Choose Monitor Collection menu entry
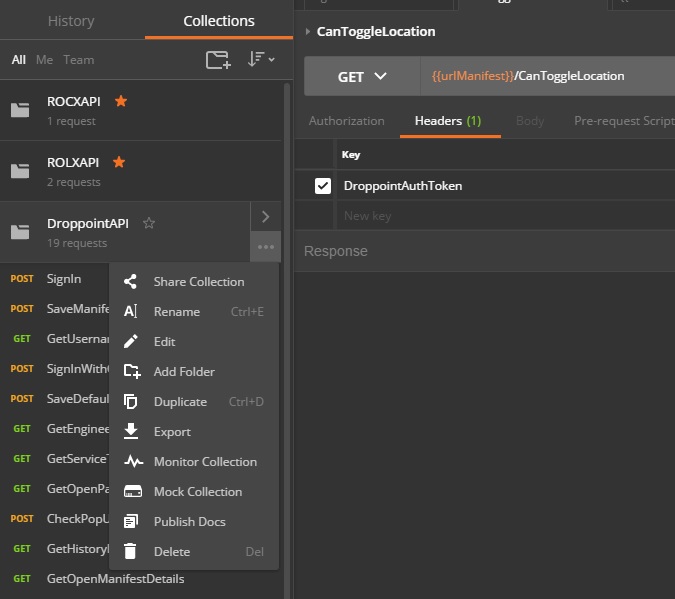 click(x=194, y=462)
